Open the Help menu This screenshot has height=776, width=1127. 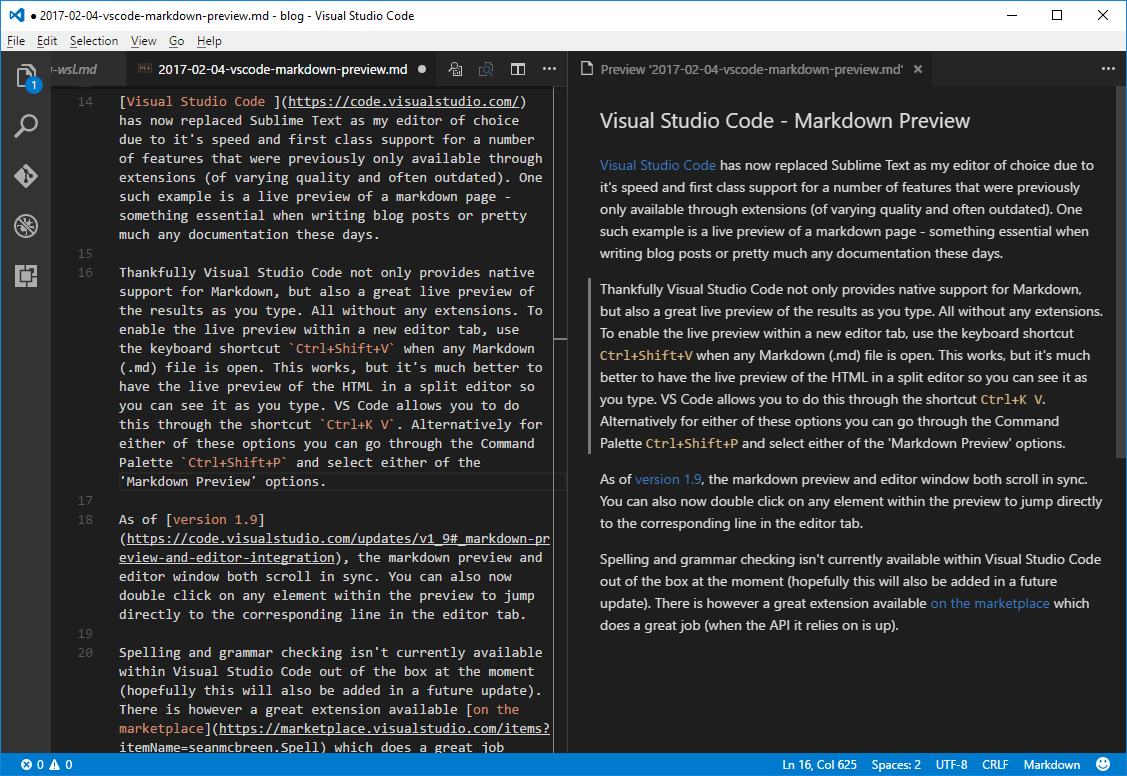[209, 41]
